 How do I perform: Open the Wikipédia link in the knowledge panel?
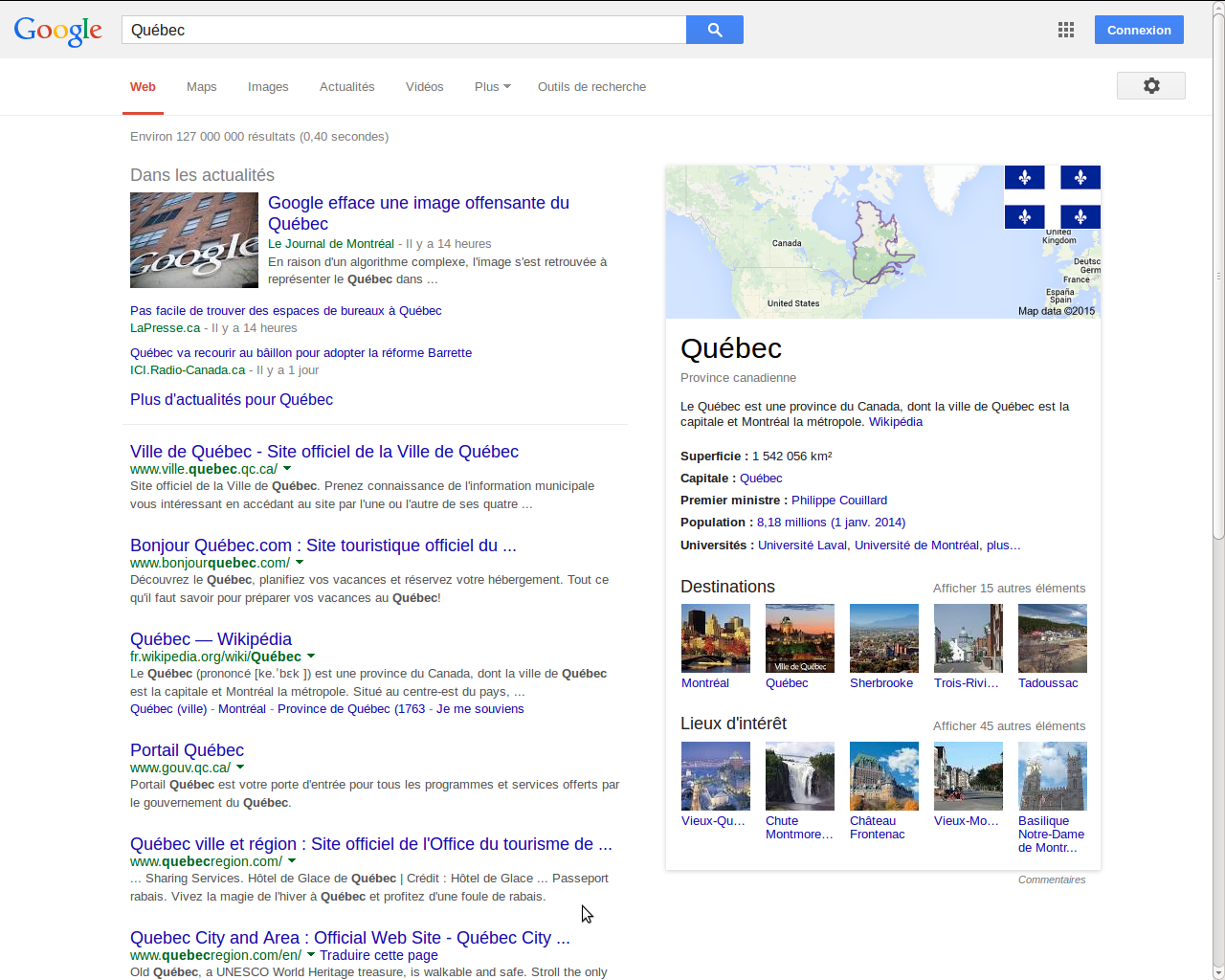[x=896, y=422]
